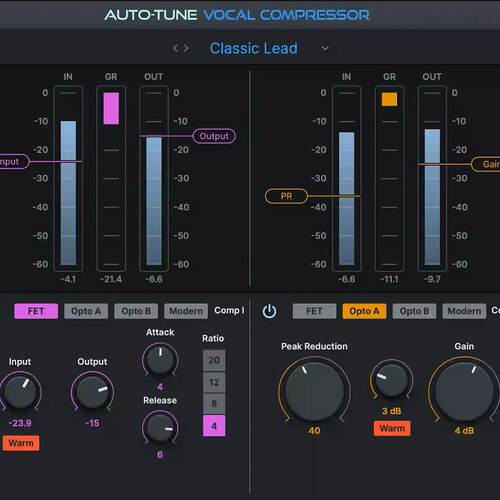The width and height of the screenshot is (500, 500).
Task: Toggle the Comp II power button
Action: pos(269,311)
